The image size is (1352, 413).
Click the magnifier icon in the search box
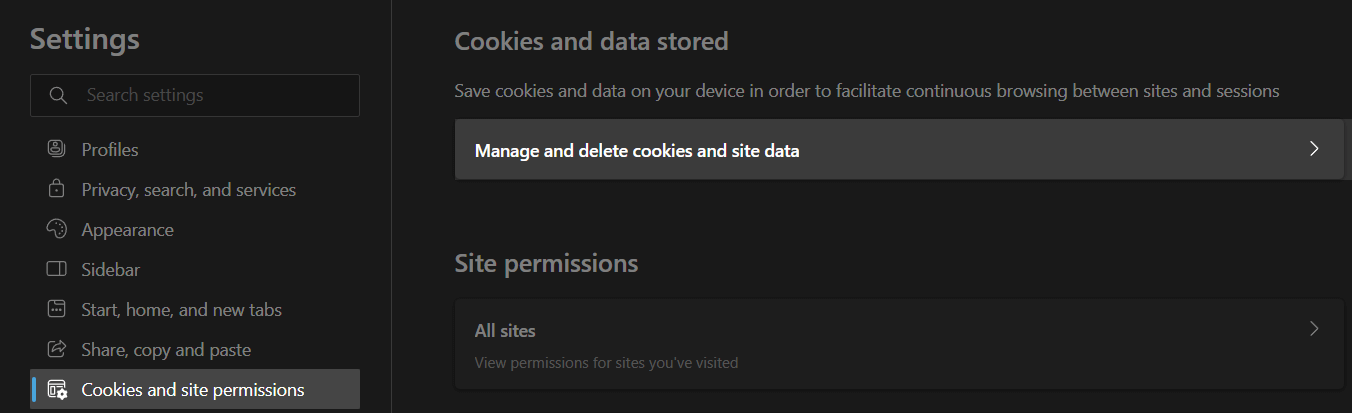[x=58, y=96]
